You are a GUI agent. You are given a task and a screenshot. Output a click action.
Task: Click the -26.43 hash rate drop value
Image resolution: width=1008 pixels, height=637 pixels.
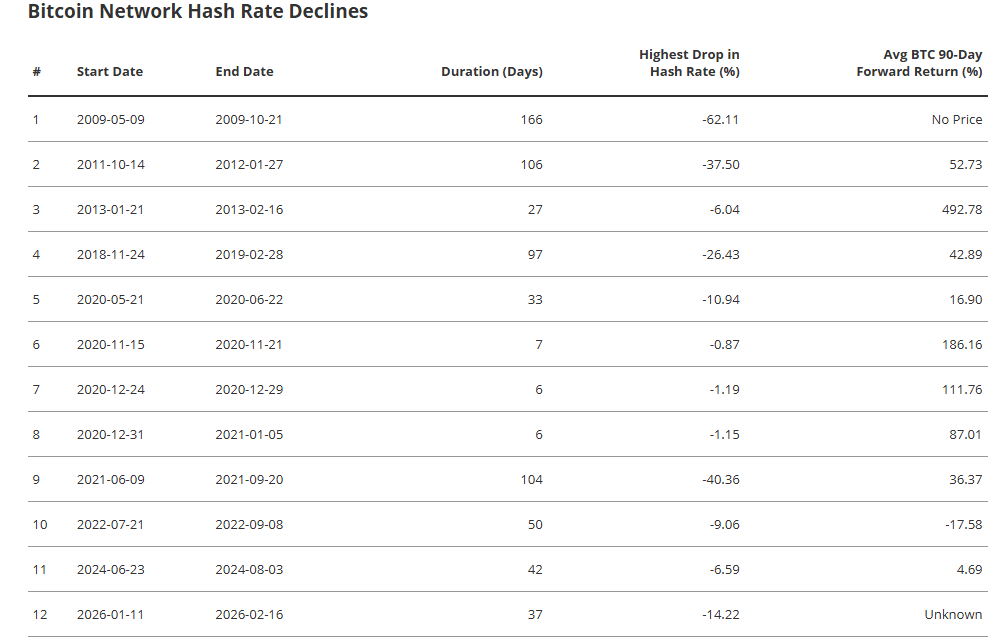pyautogui.click(x=720, y=255)
